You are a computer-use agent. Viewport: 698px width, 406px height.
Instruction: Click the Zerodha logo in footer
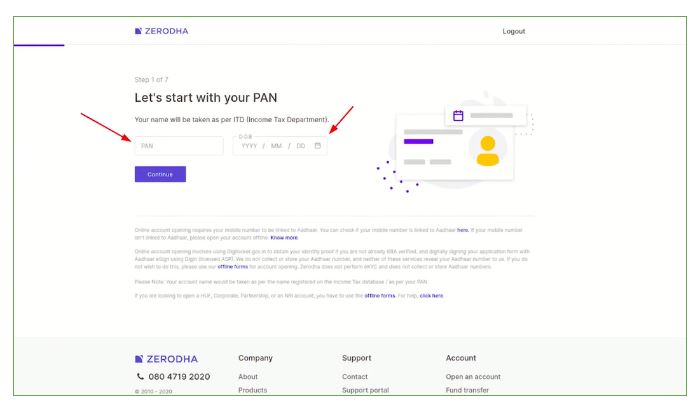coord(167,358)
